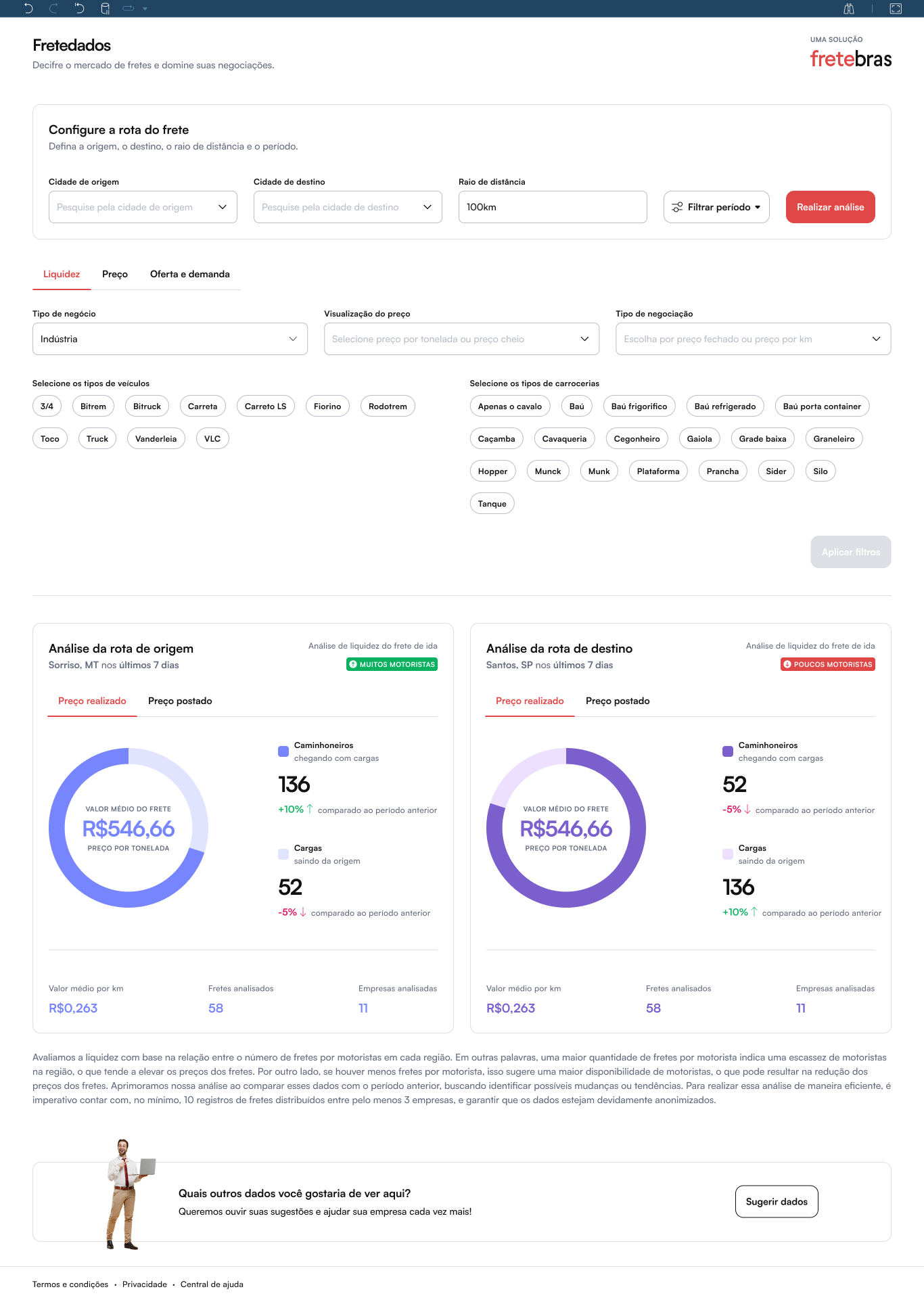Image resolution: width=924 pixels, height=1304 pixels.
Task: Click the replay loop icon in toolbar
Action: point(129,9)
